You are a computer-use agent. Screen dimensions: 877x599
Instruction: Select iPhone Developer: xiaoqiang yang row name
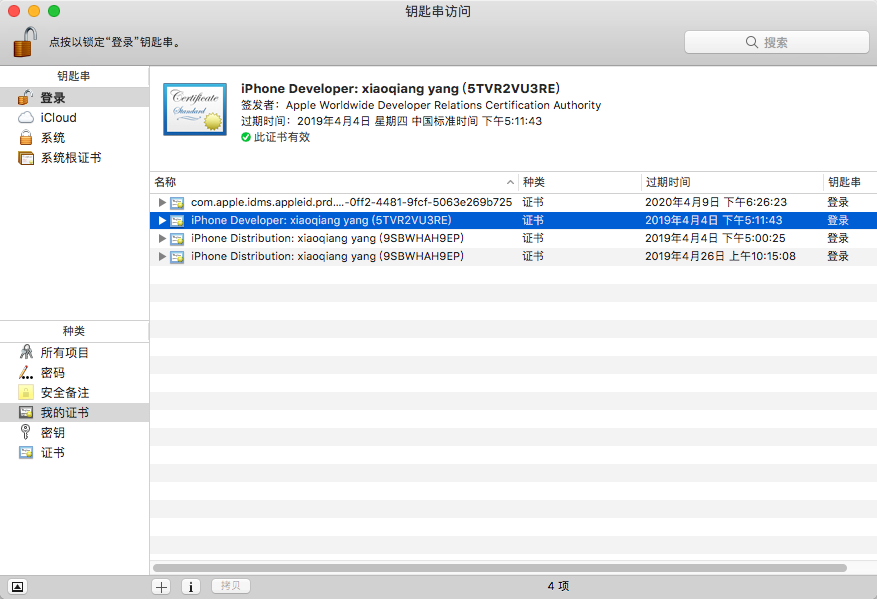pos(321,220)
